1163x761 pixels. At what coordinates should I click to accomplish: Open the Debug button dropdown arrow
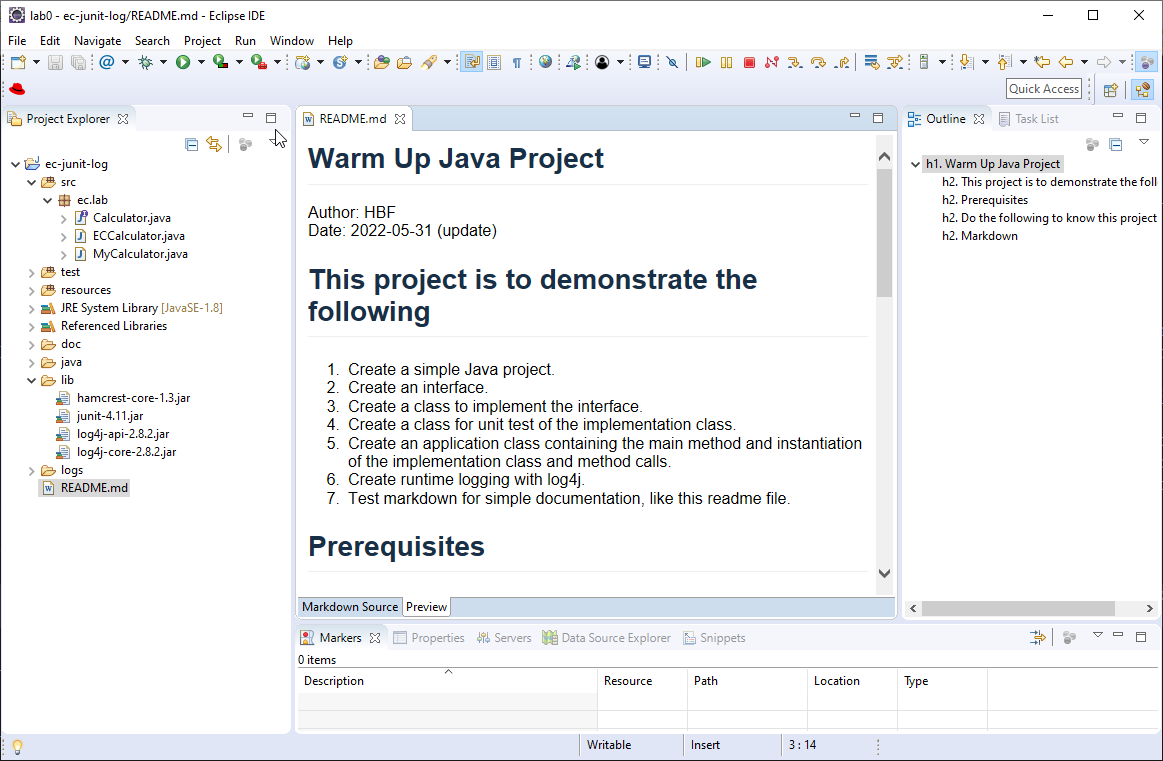(x=163, y=62)
